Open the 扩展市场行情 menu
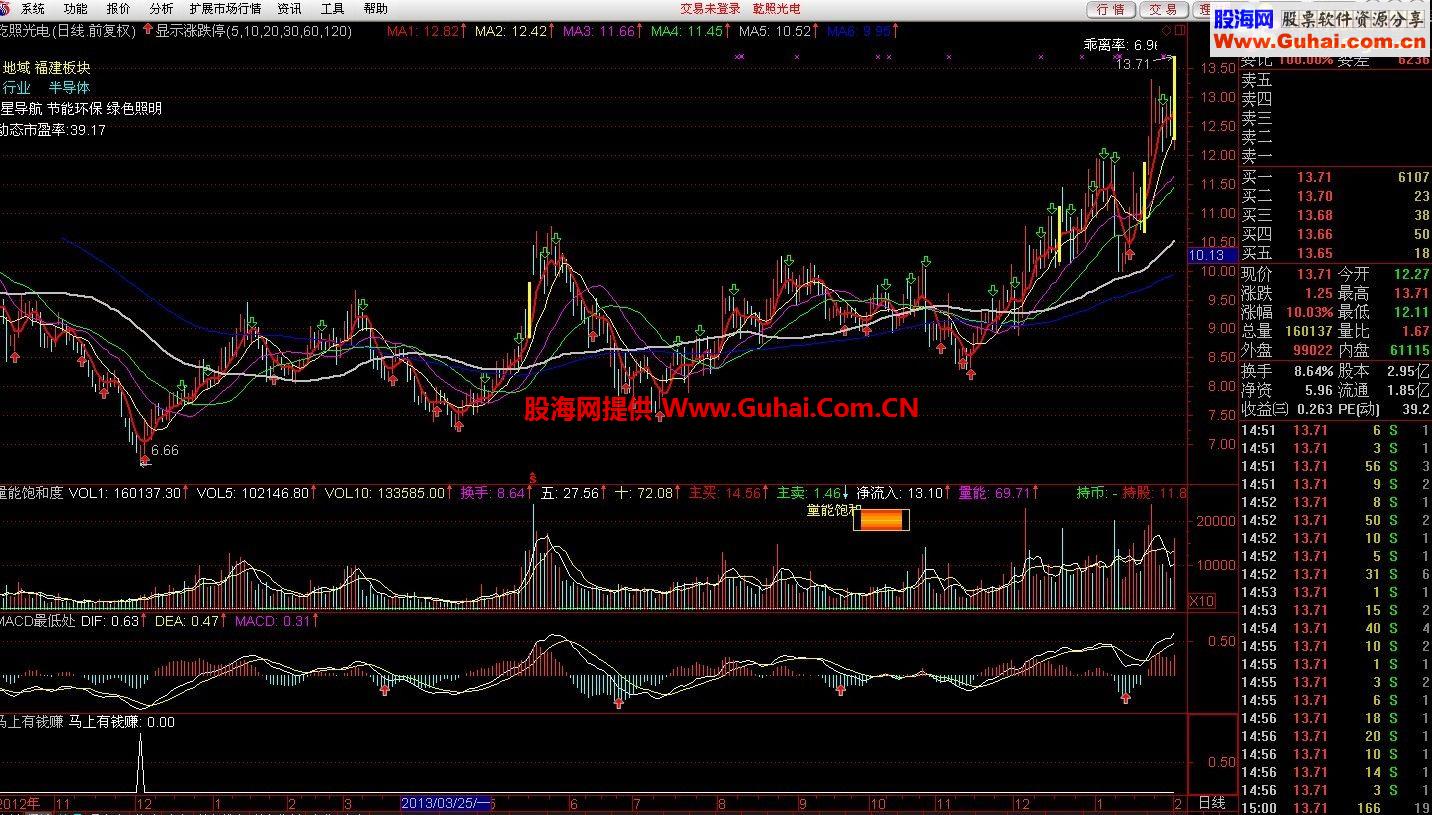Viewport: 1432px width, 815px height. click(225, 8)
